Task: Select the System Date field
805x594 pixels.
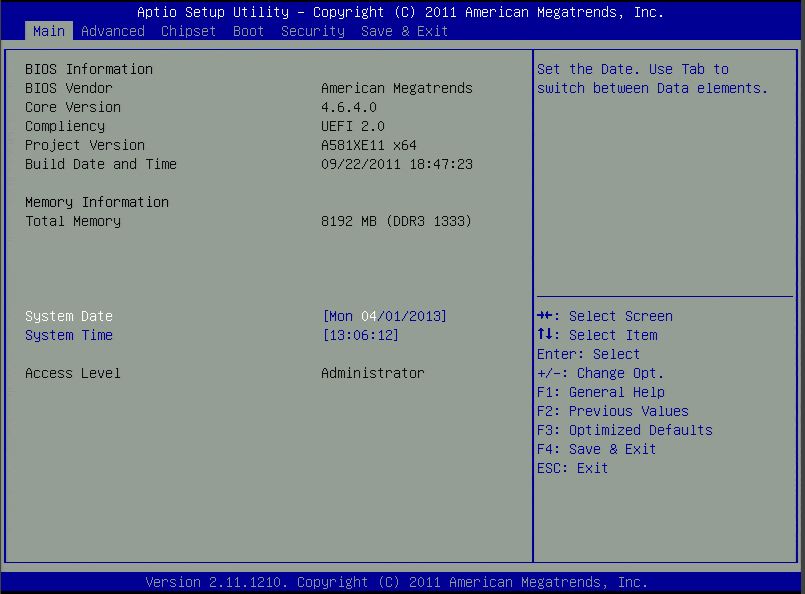Action: coord(68,316)
